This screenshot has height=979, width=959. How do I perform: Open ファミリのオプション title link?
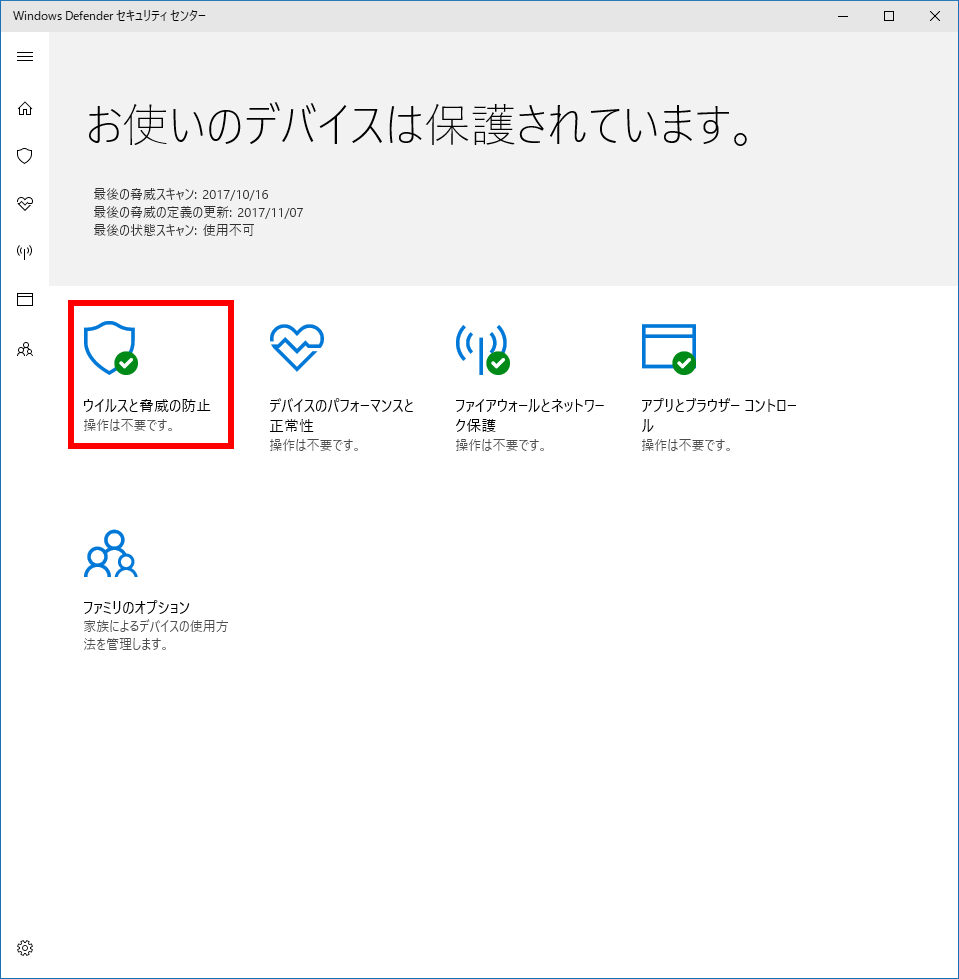[136, 607]
